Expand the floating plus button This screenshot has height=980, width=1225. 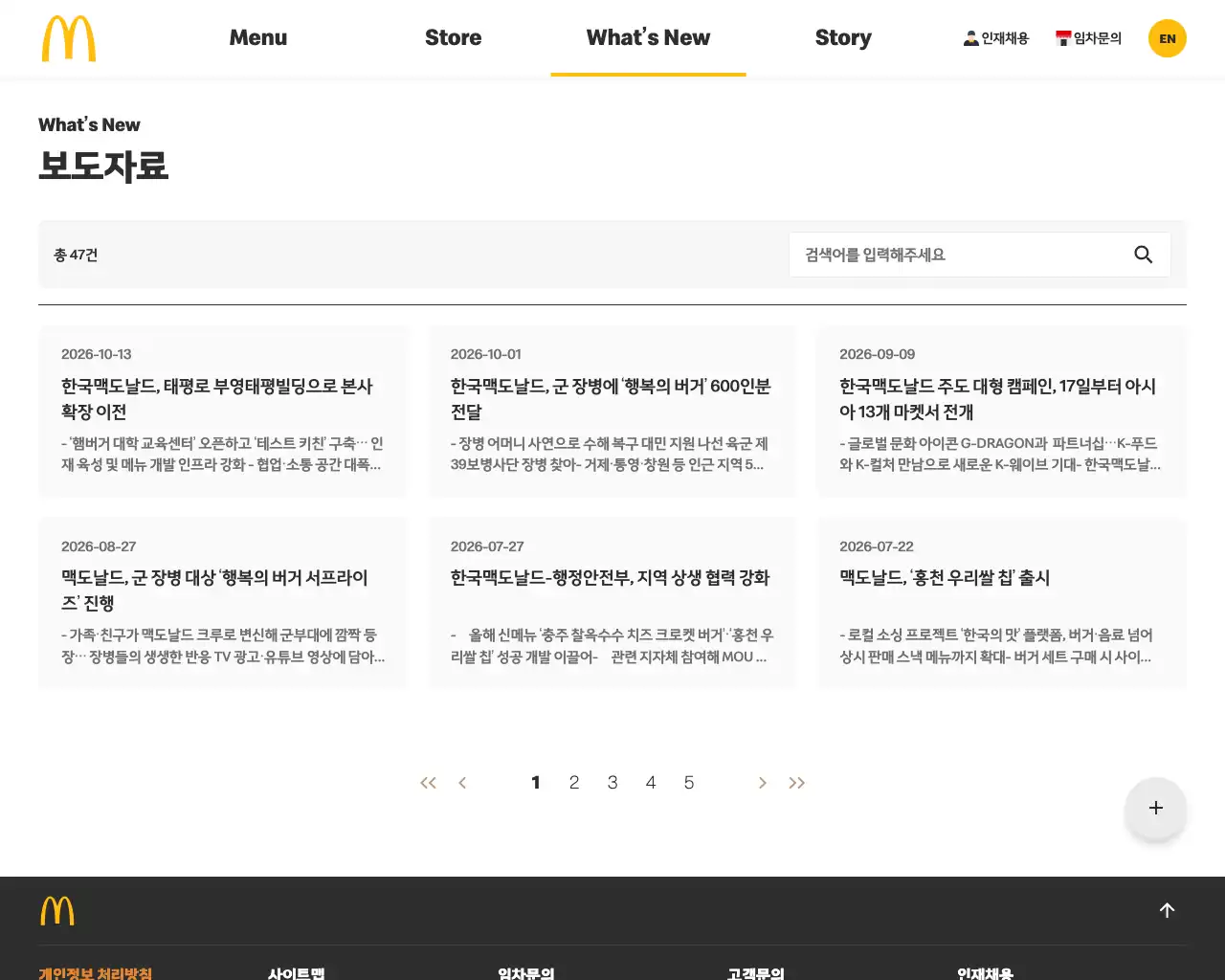(1156, 809)
